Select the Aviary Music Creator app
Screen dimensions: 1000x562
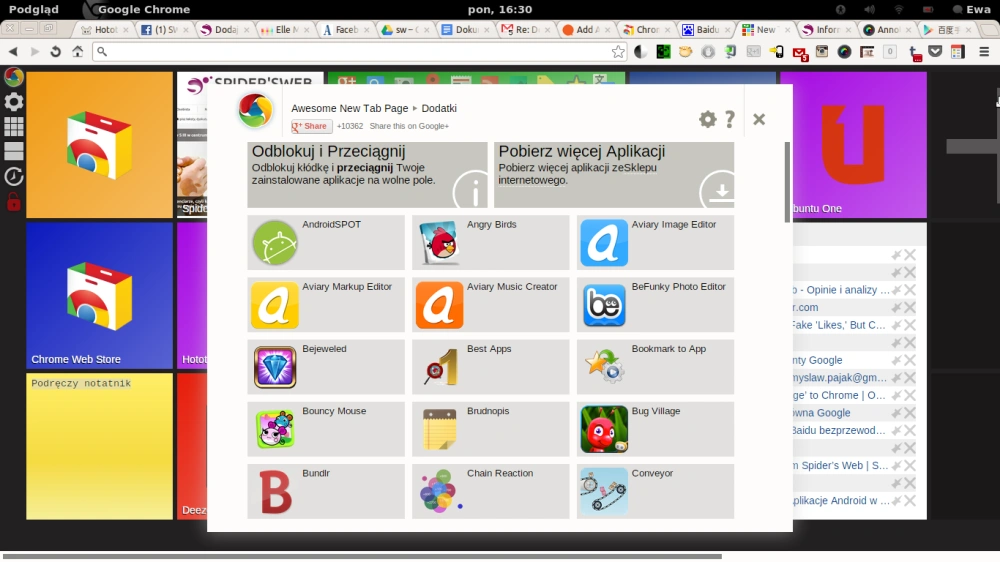pos(490,305)
